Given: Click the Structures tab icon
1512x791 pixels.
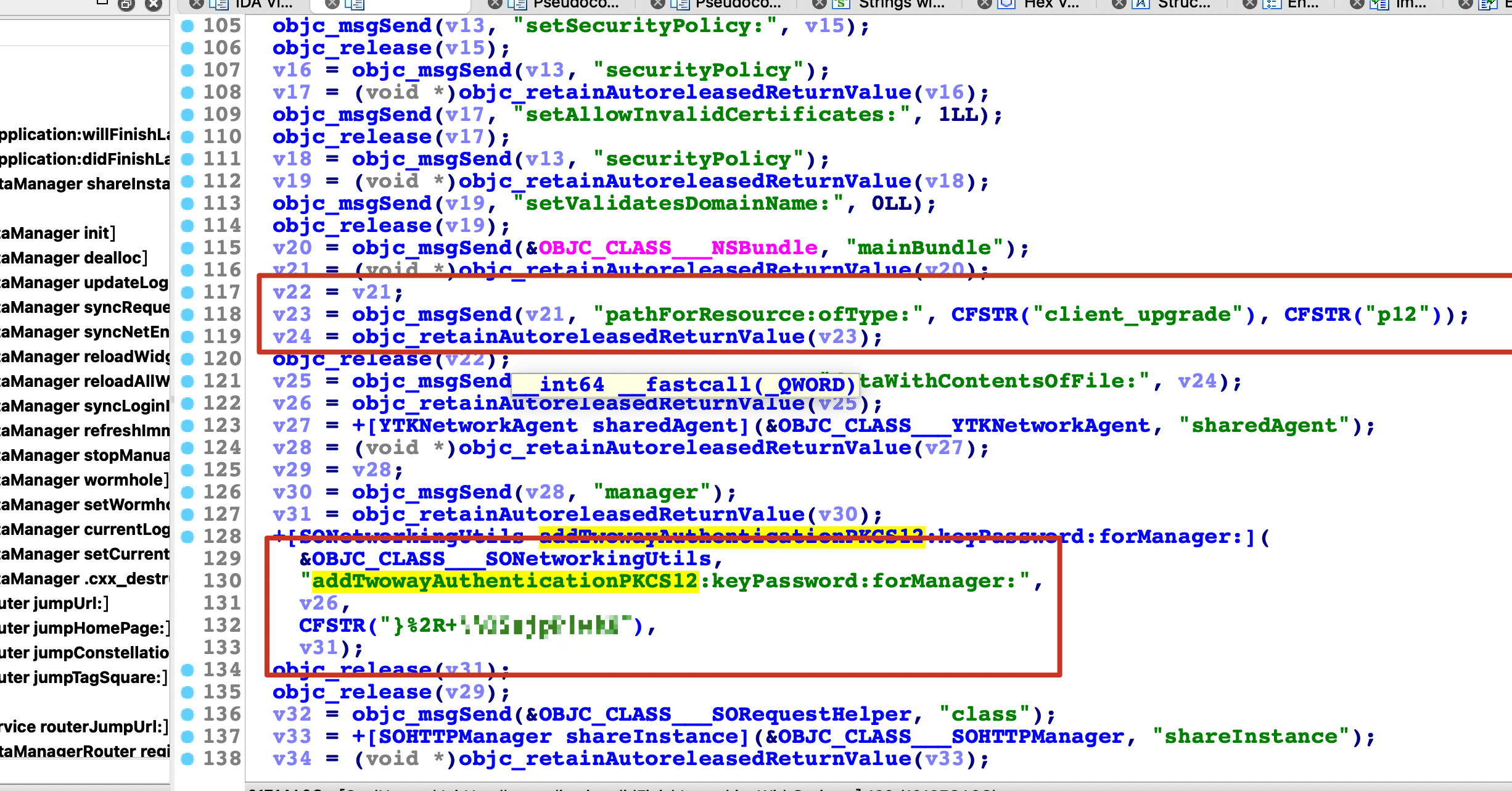Looking at the screenshot, I should tap(1141, 4).
